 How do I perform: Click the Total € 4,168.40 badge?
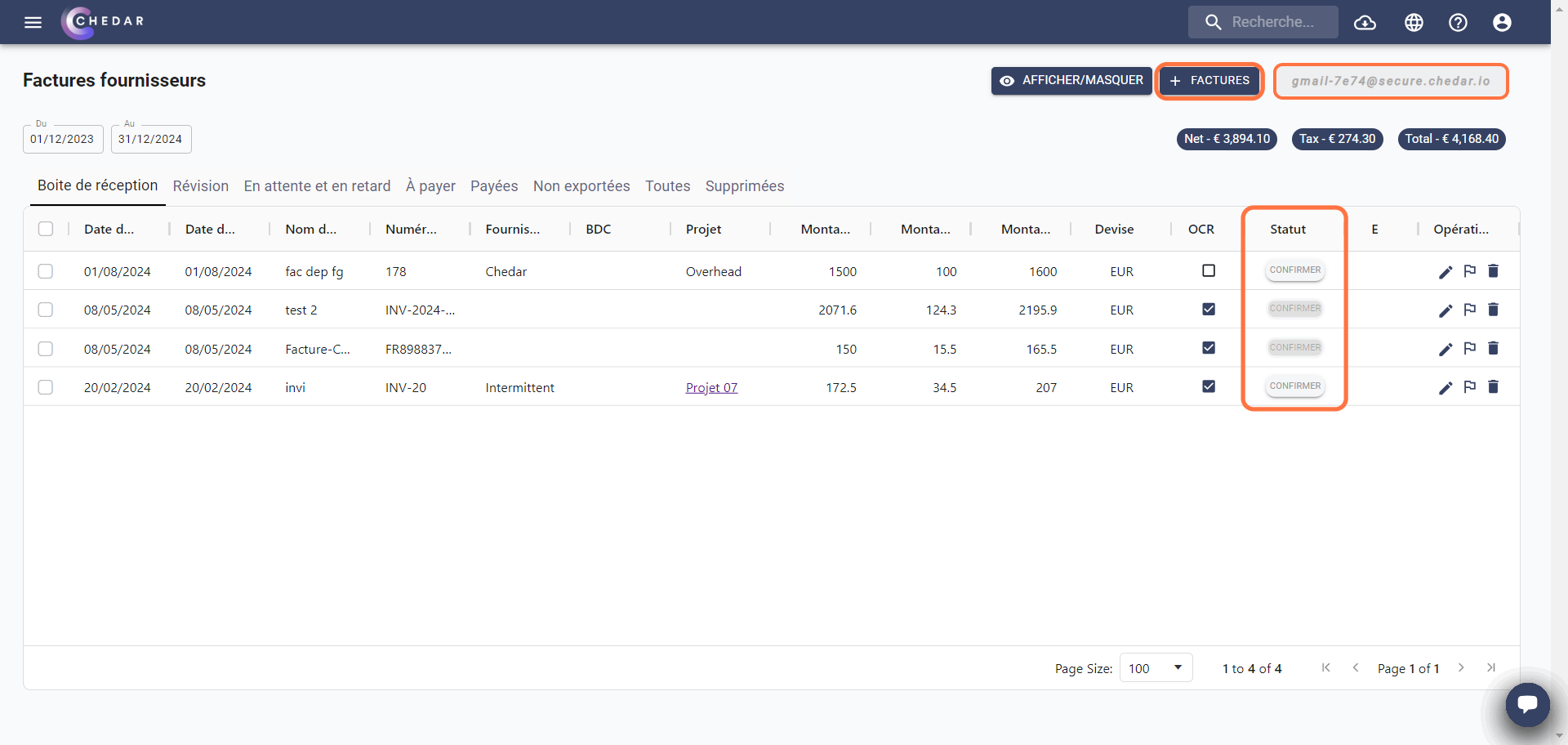[1452, 139]
